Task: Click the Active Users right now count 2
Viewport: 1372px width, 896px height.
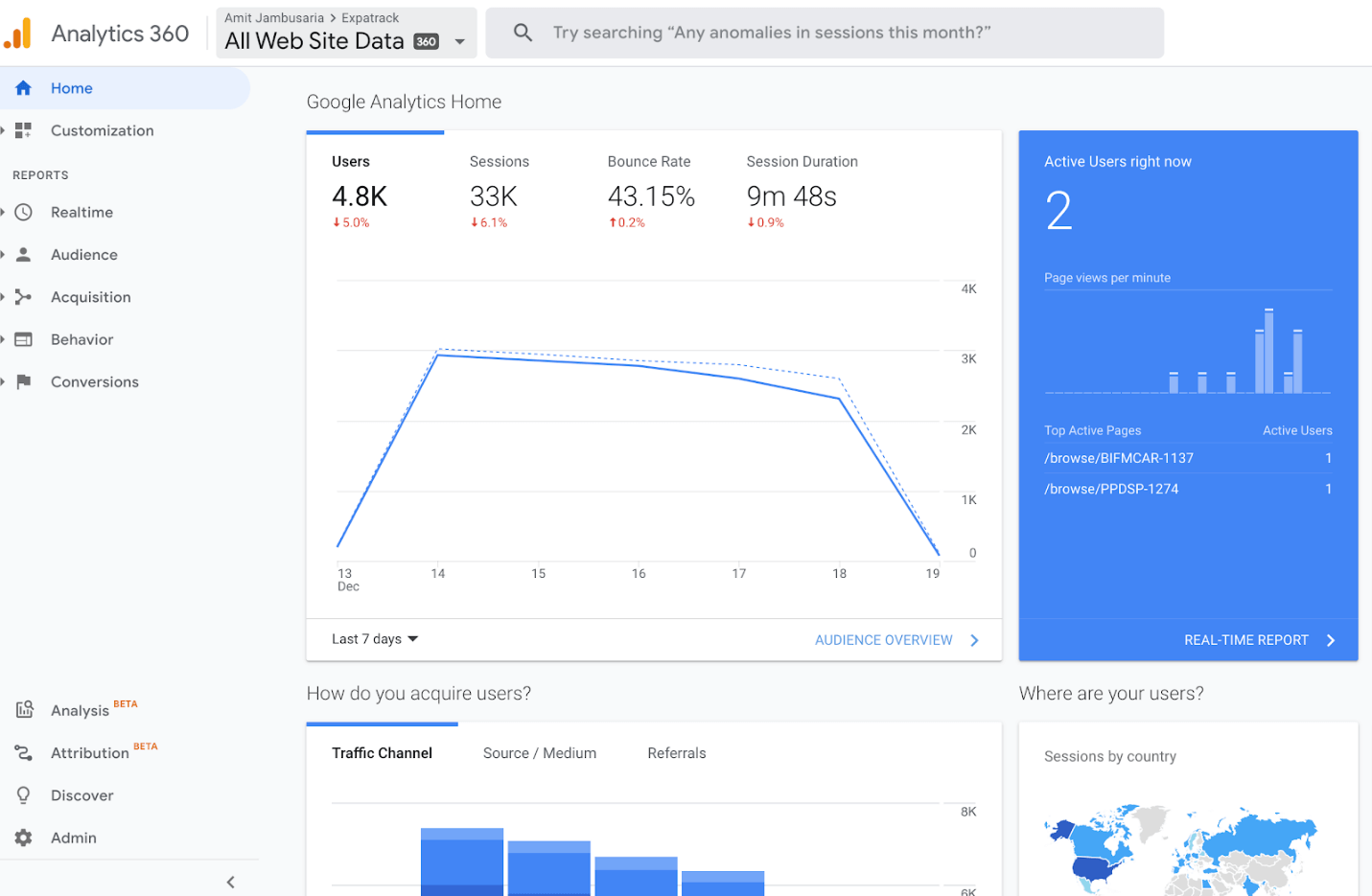Action: tap(1058, 211)
